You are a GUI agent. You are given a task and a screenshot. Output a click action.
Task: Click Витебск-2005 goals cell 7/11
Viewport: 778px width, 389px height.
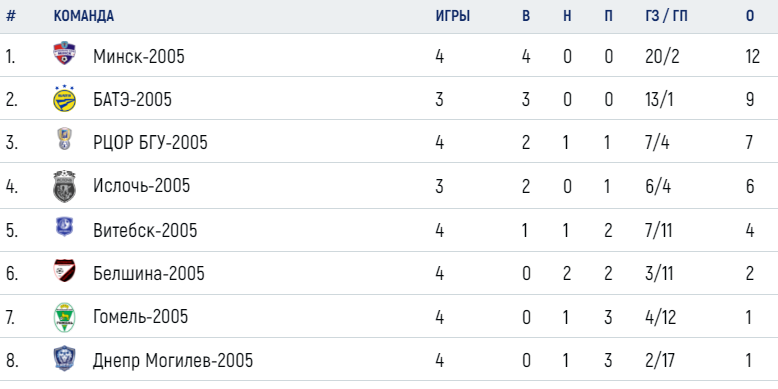(x=658, y=231)
